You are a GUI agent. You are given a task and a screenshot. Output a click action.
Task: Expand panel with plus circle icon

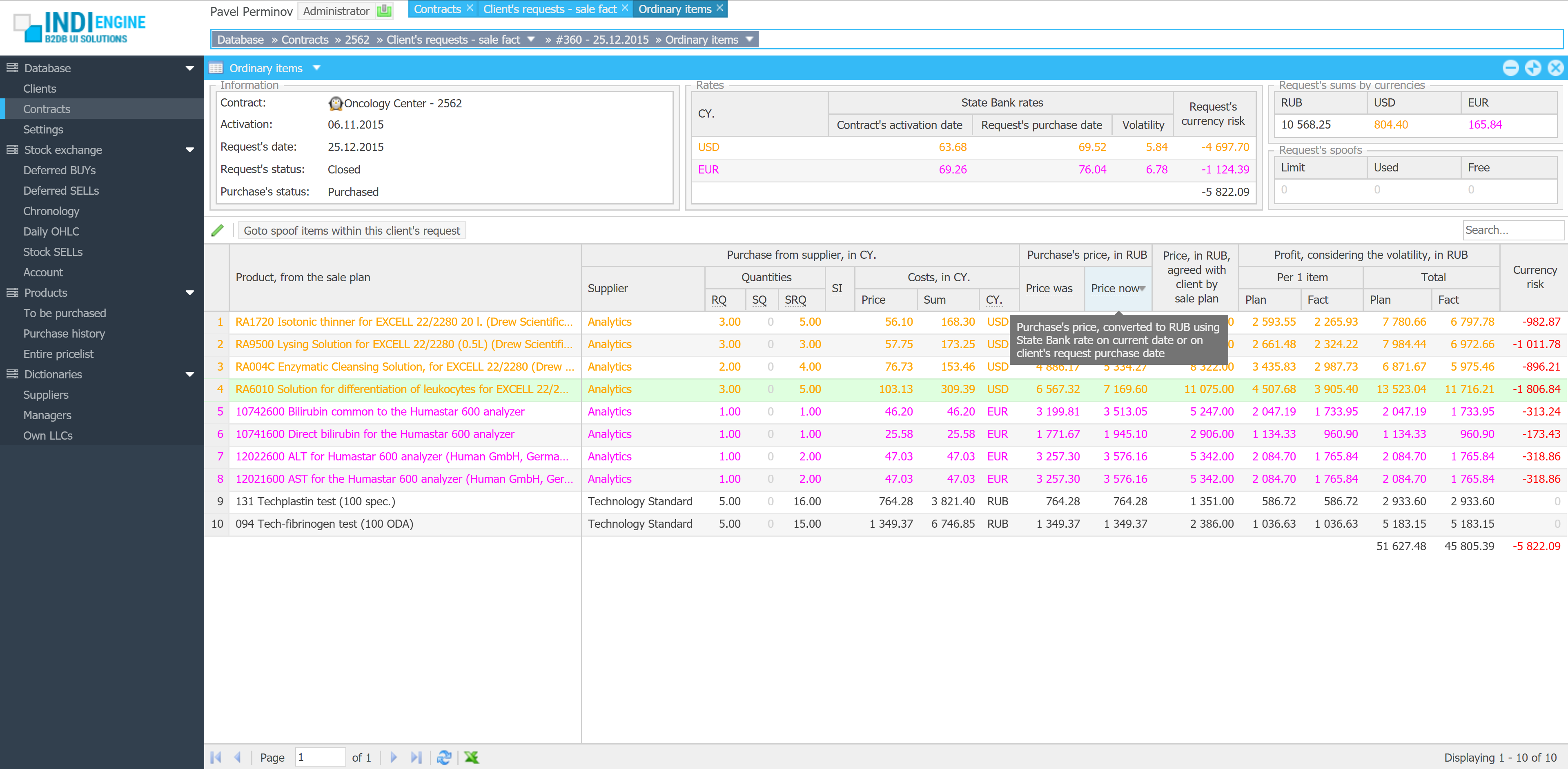1533,68
